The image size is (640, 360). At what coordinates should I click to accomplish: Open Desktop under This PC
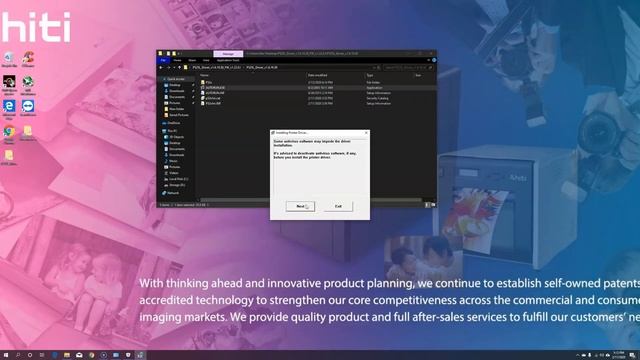175,143
